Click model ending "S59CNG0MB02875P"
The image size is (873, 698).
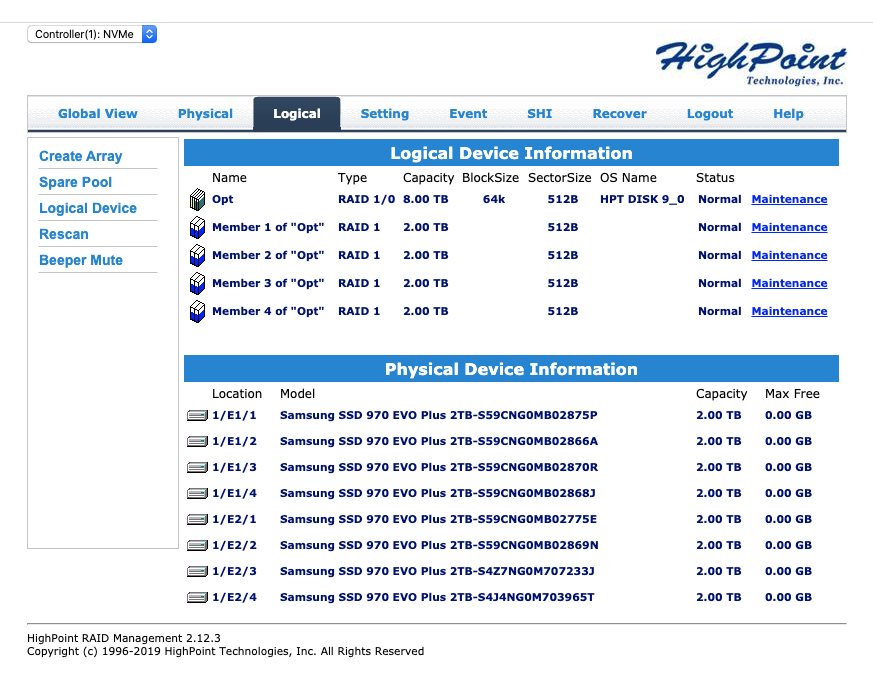[x=439, y=415]
